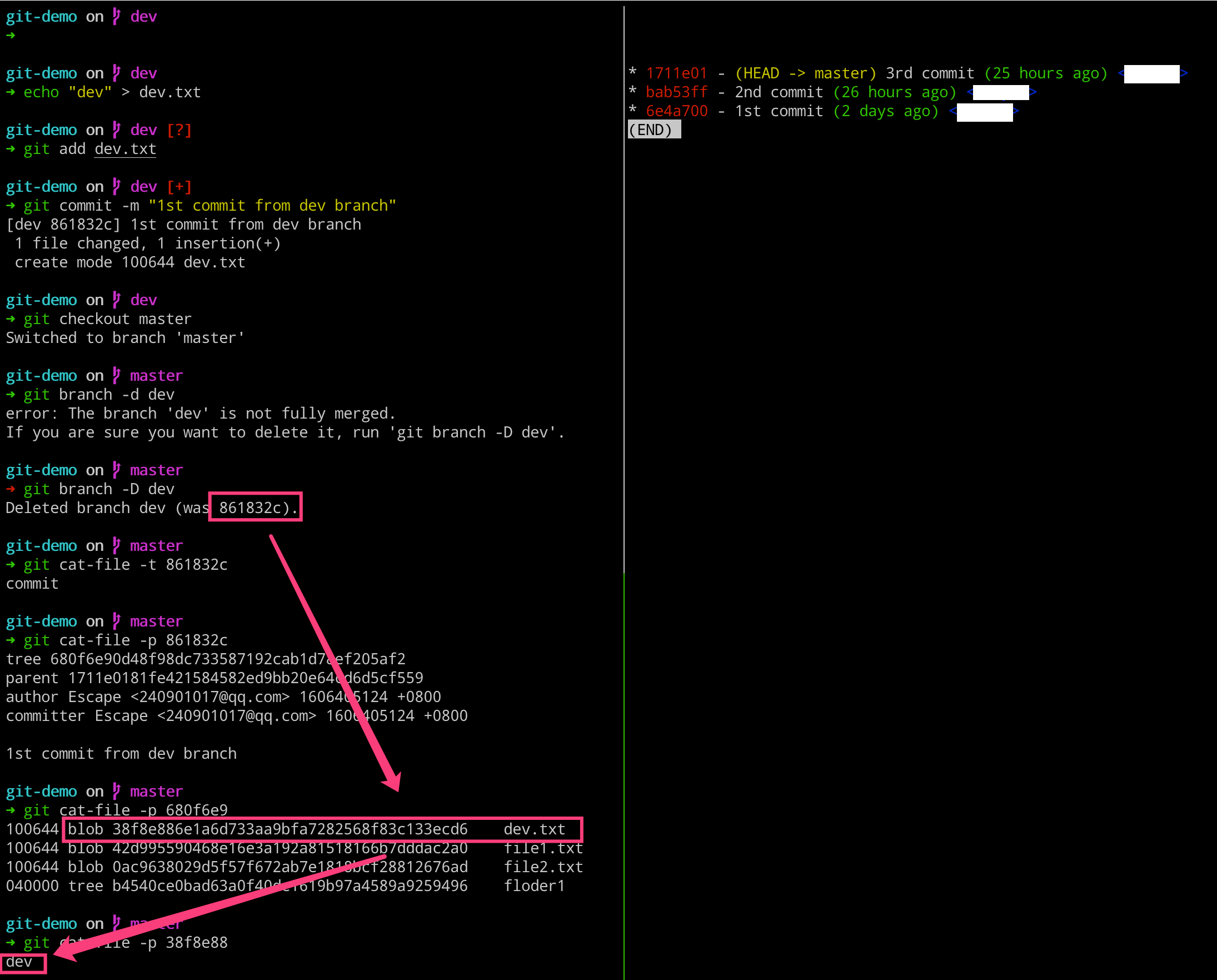Click the tree 680f6e90 hash line

tap(206, 659)
